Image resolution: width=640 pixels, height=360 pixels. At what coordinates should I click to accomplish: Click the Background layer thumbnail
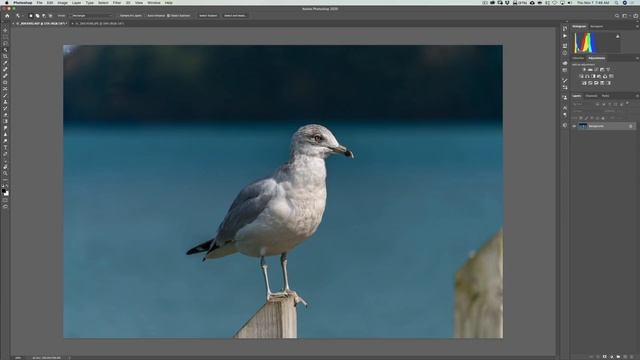click(583, 126)
